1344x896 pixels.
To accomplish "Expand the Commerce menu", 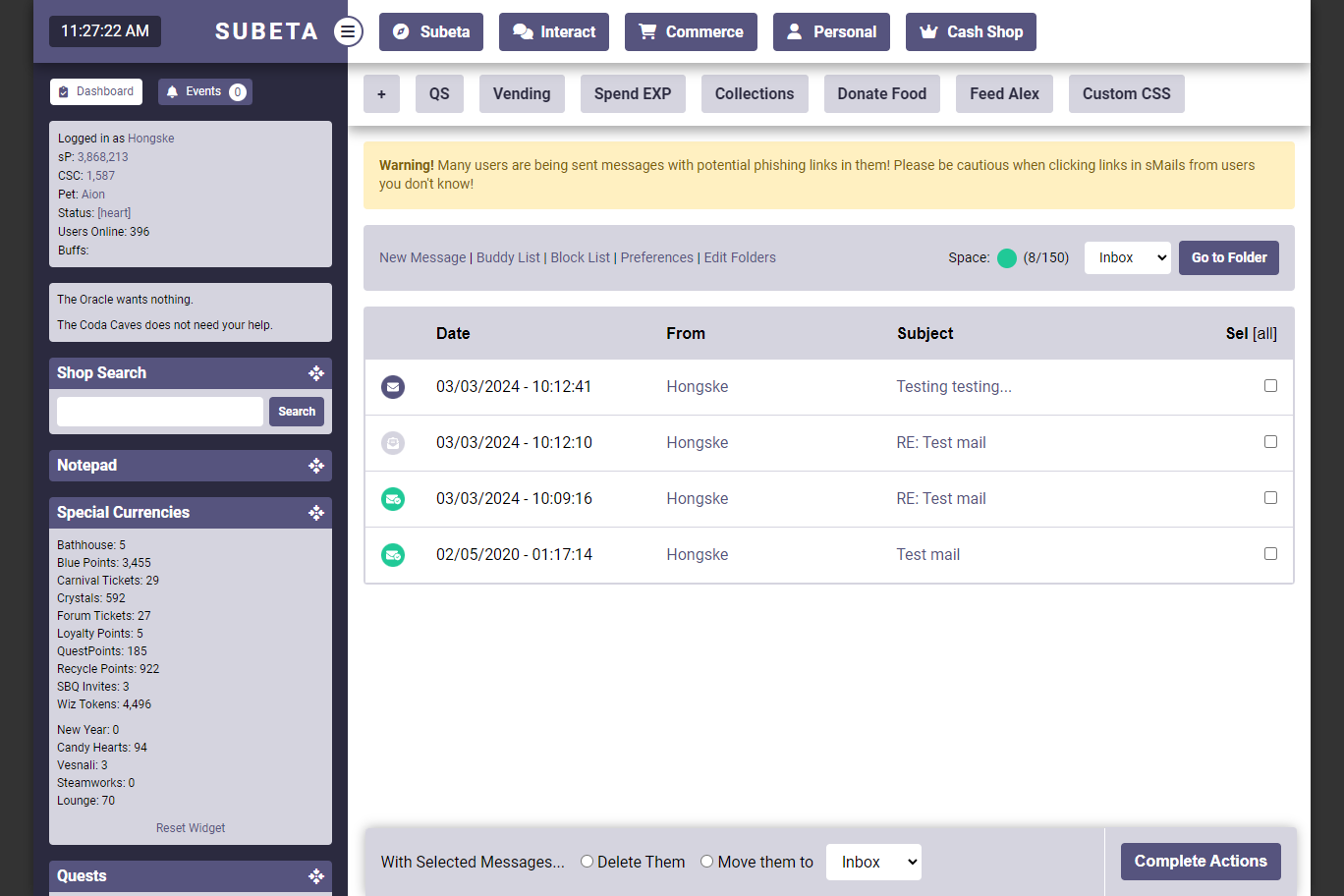I will (691, 31).
